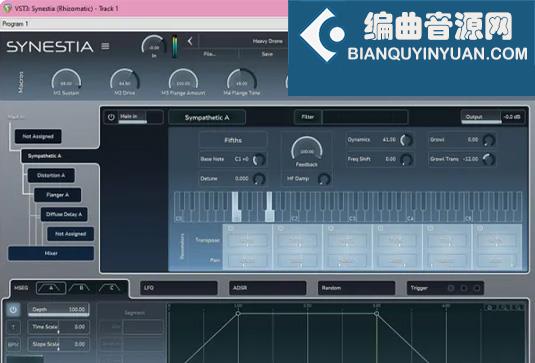Click the File... button
535x363 pixels.
pyautogui.click(x=209, y=54)
